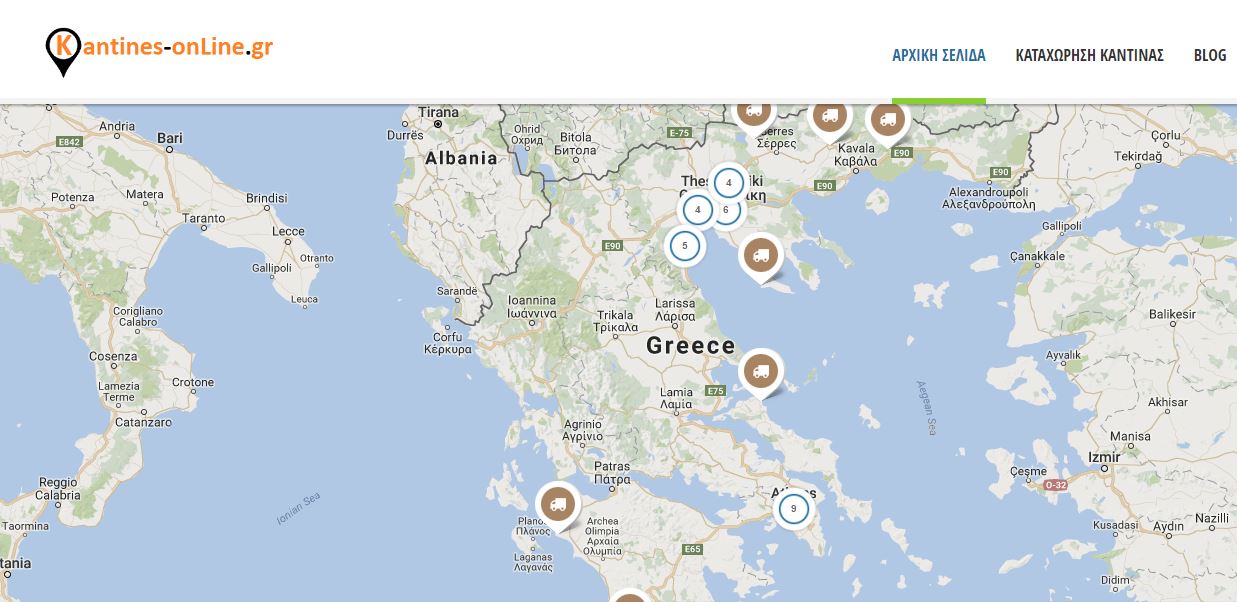Expand the cluster marker showing 6

(x=728, y=210)
